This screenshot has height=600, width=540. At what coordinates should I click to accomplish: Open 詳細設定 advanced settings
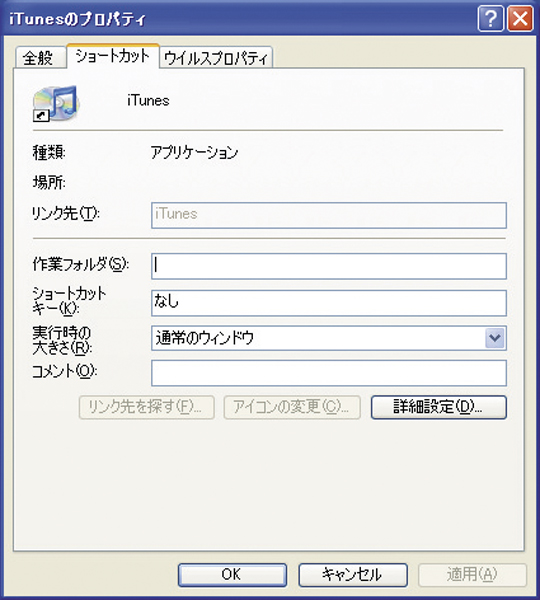point(439,407)
